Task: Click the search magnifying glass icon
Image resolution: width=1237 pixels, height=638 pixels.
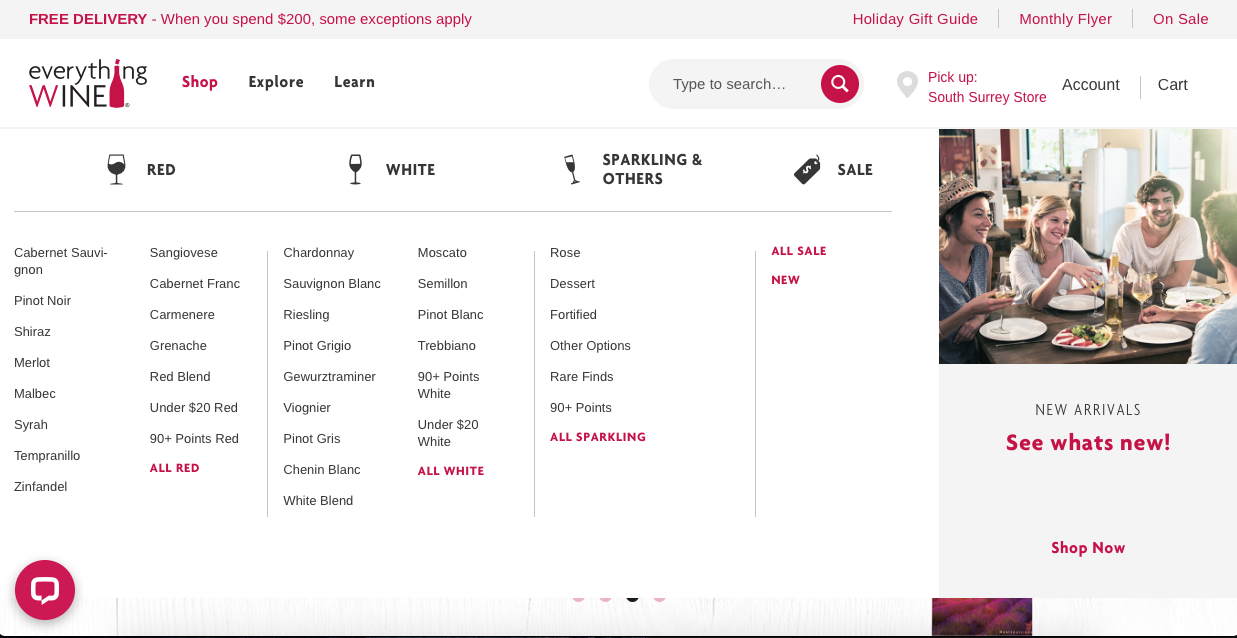Action: pos(839,84)
